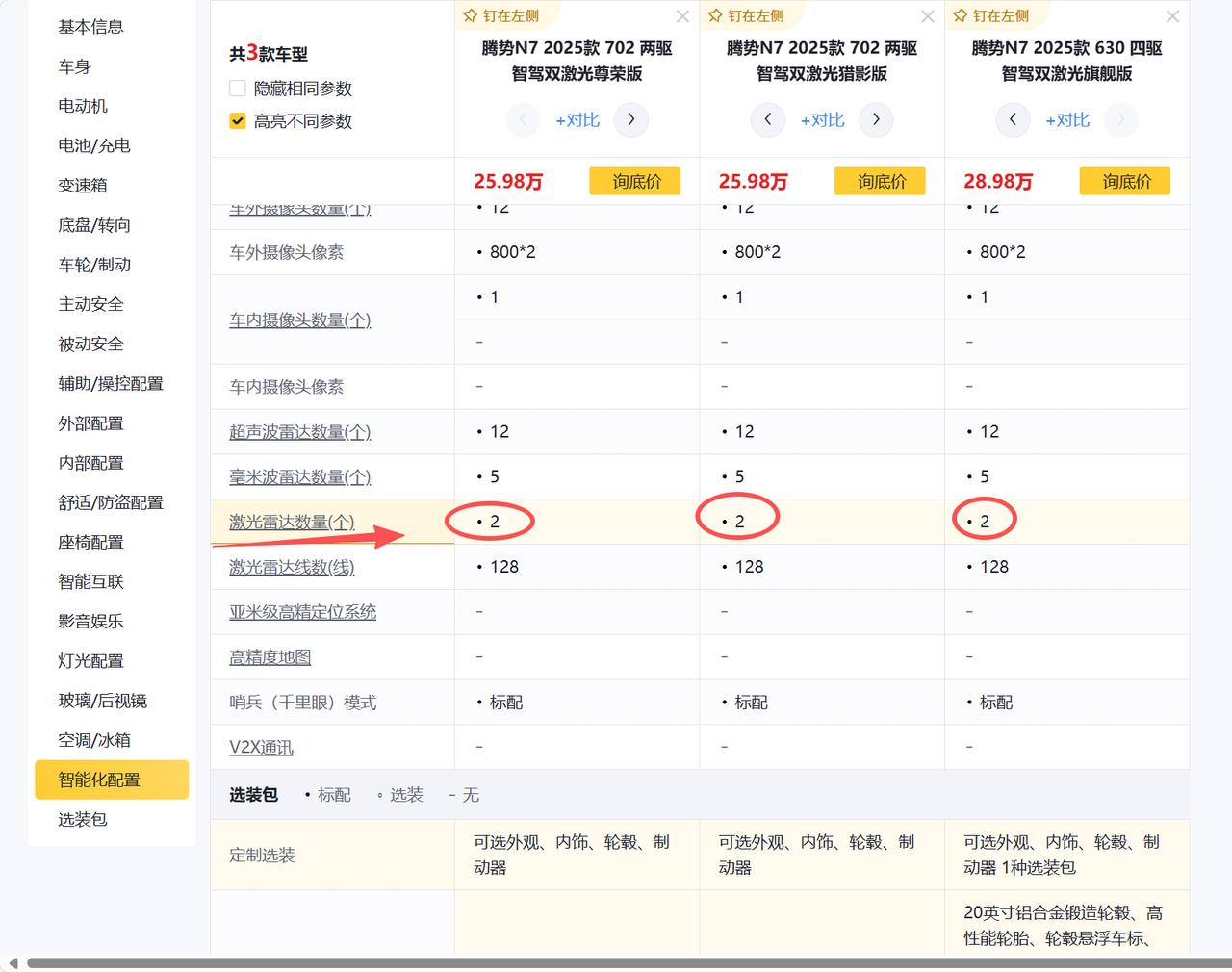1232x972 pixels.
Task: Click the right arrow under 尊荣版 model
Action: tap(631, 119)
